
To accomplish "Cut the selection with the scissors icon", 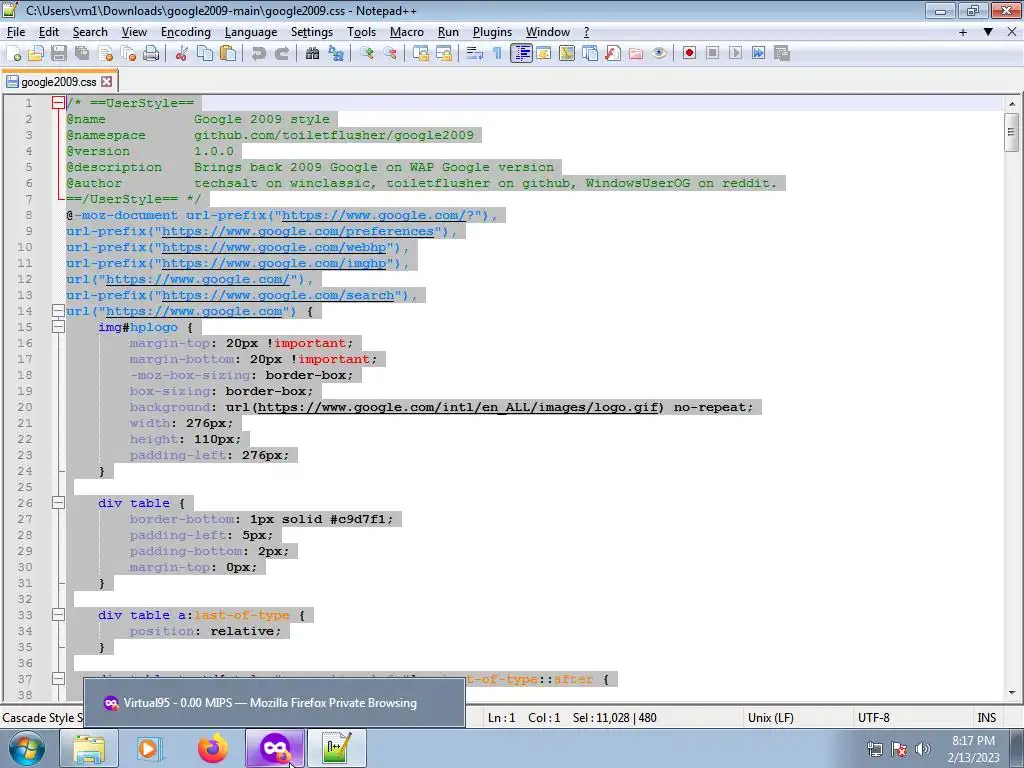I will 182,54.
